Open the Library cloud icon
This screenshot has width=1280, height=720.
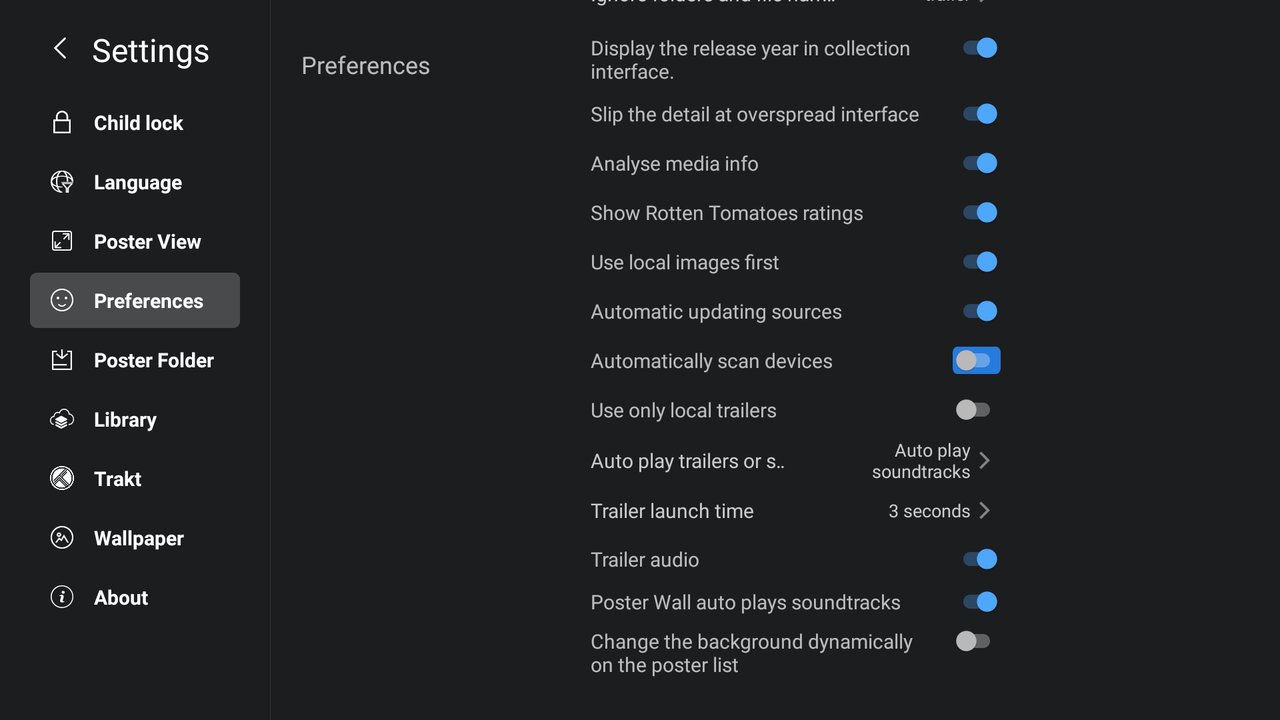click(x=62, y=419)
